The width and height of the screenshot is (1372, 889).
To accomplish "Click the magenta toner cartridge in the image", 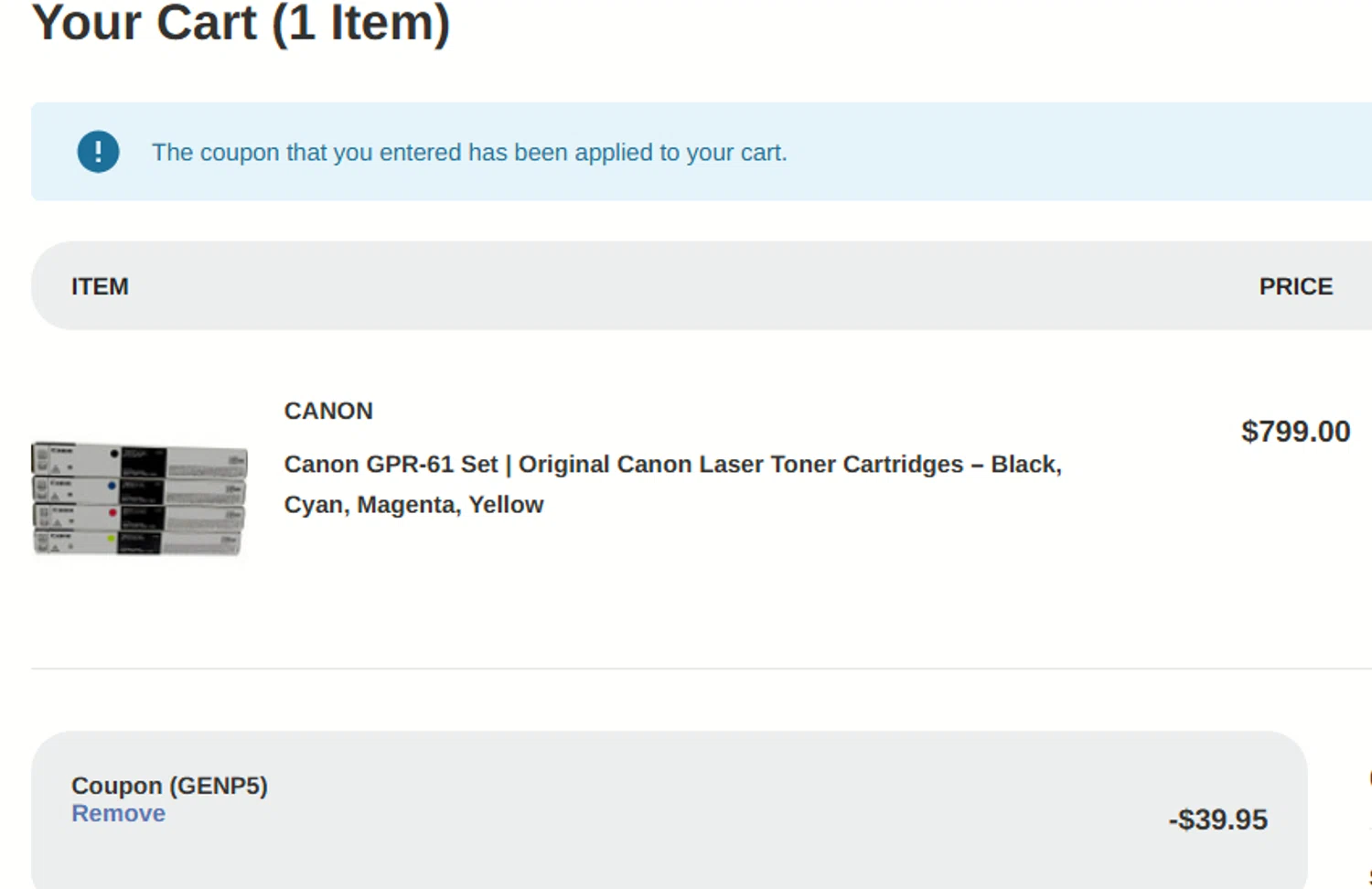I will pos(139,516).
